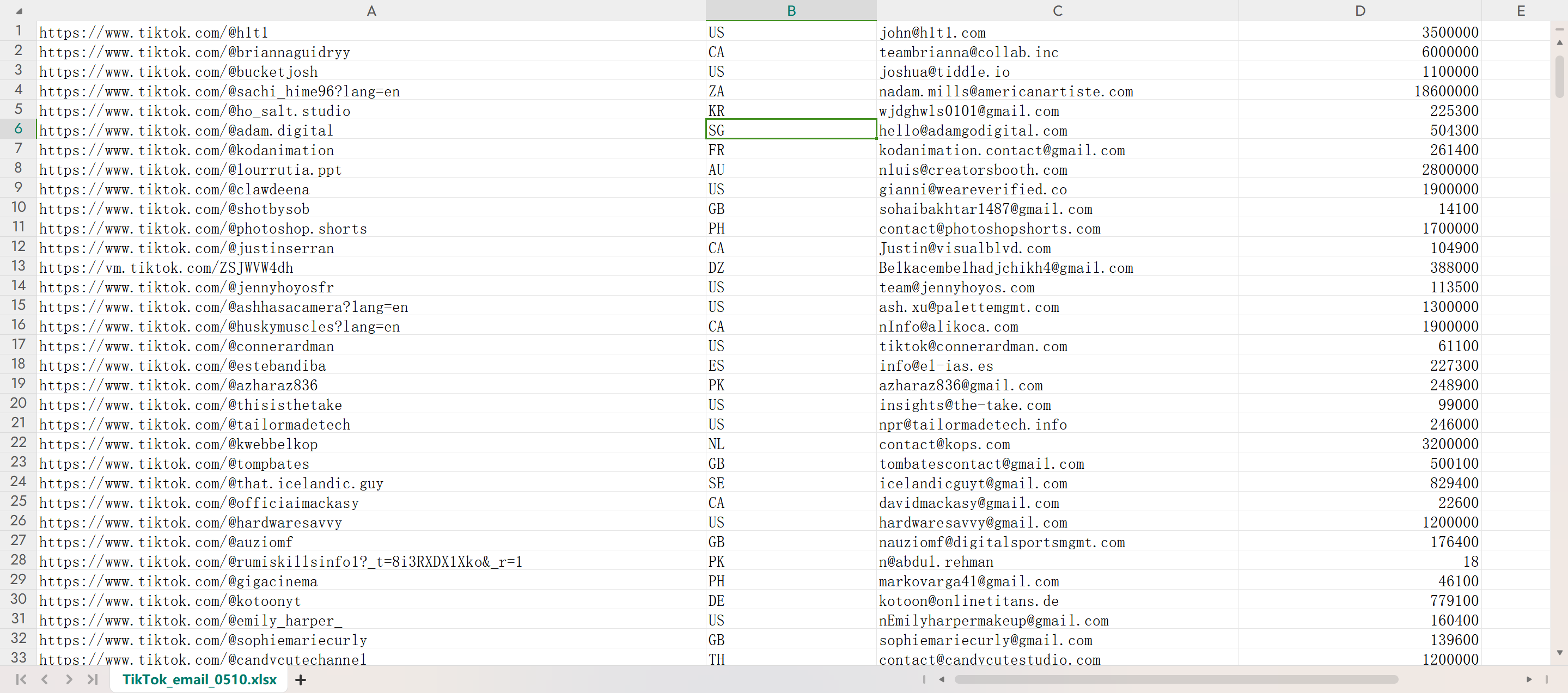This screenshot has width=1568, height=693.
Task: Select cell with @briannaguidryy URL
Action: pyautogui.click(x=371, y=51)
